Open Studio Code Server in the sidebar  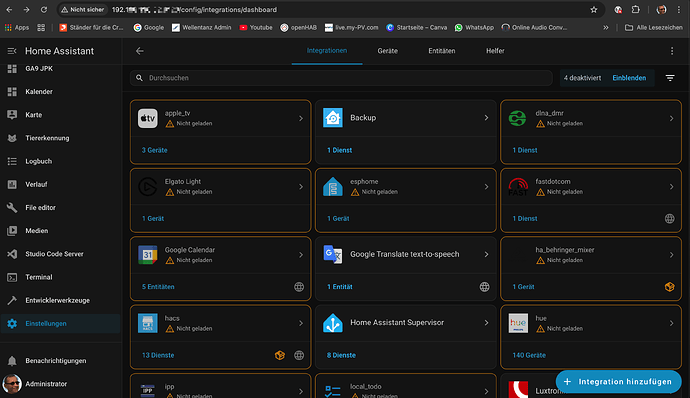[x=60, y=254]
